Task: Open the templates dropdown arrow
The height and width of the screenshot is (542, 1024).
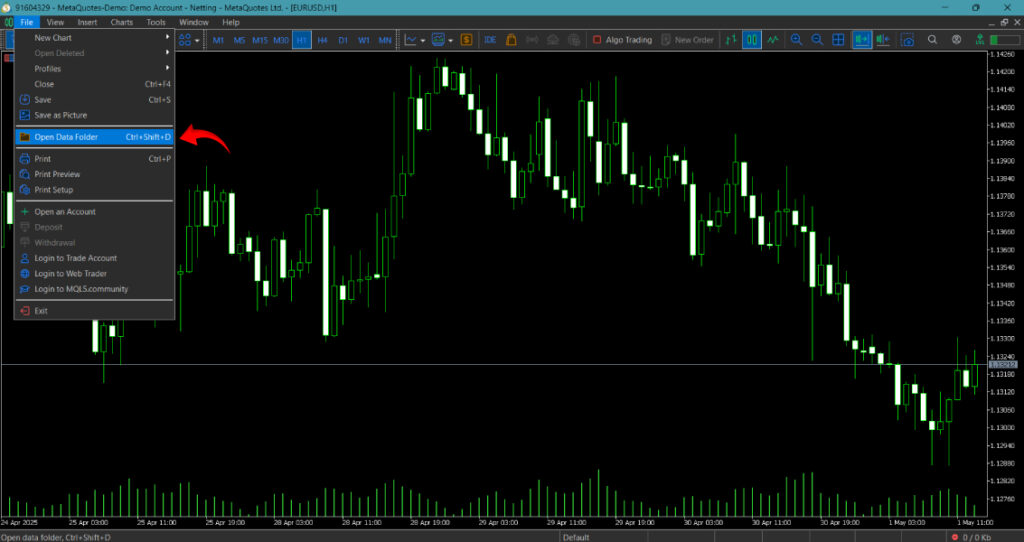Action: click(451, 40)
